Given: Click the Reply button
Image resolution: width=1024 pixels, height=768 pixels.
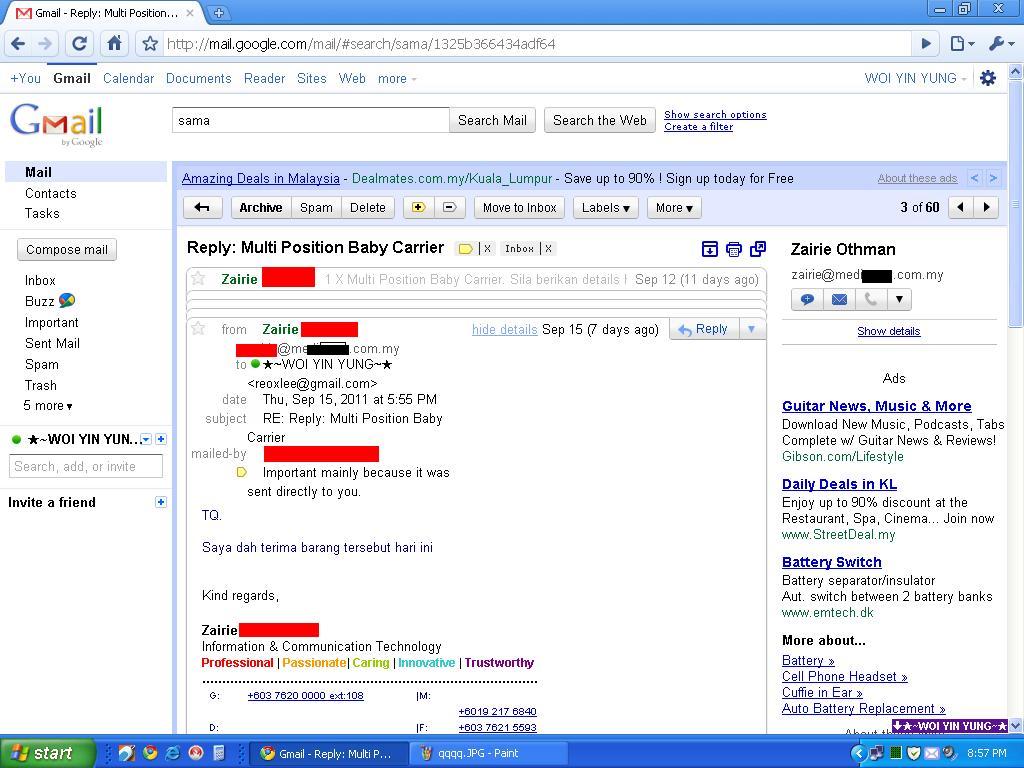Looking at the screenshot, I should coord(704,328).
